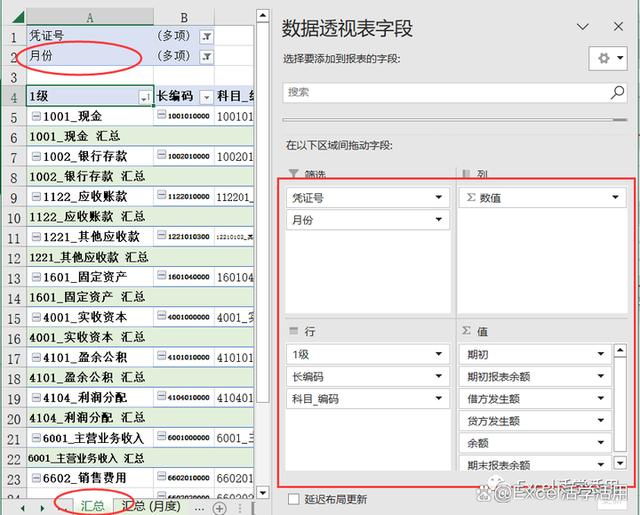This screenshot has width=640, height=515.
Task: Select the (多项) value beside 凭证号
Action: pos(174,36)
